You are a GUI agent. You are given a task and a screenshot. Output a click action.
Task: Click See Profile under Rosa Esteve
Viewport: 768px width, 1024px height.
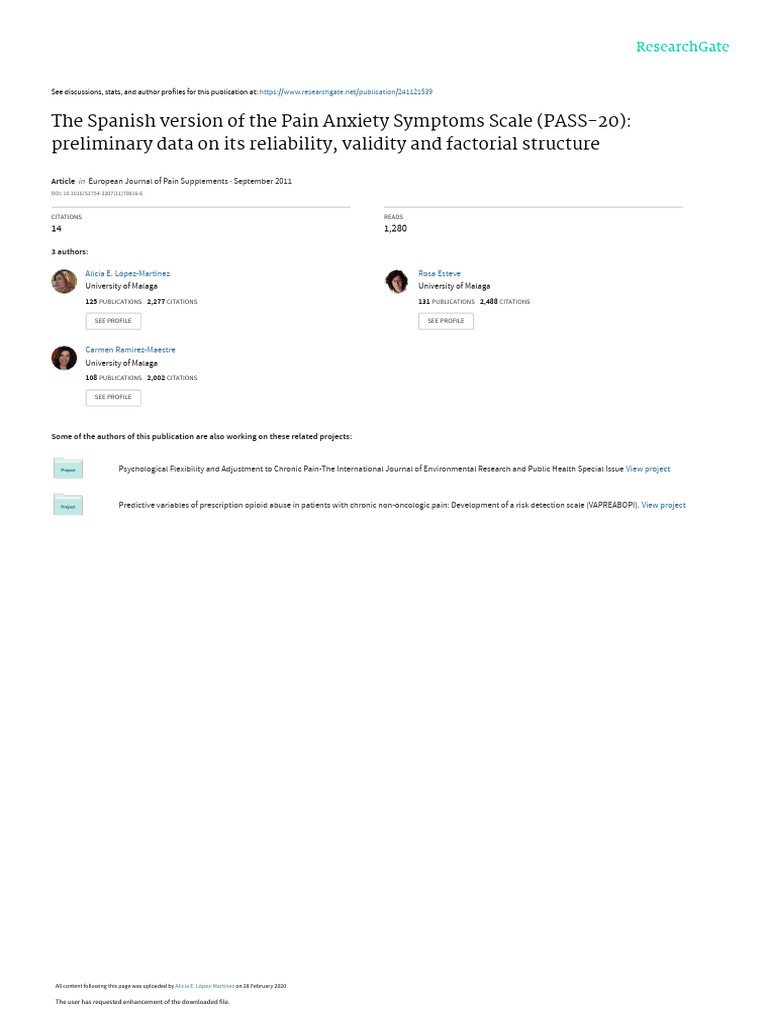pyautogui.click(x=446, y=321)
